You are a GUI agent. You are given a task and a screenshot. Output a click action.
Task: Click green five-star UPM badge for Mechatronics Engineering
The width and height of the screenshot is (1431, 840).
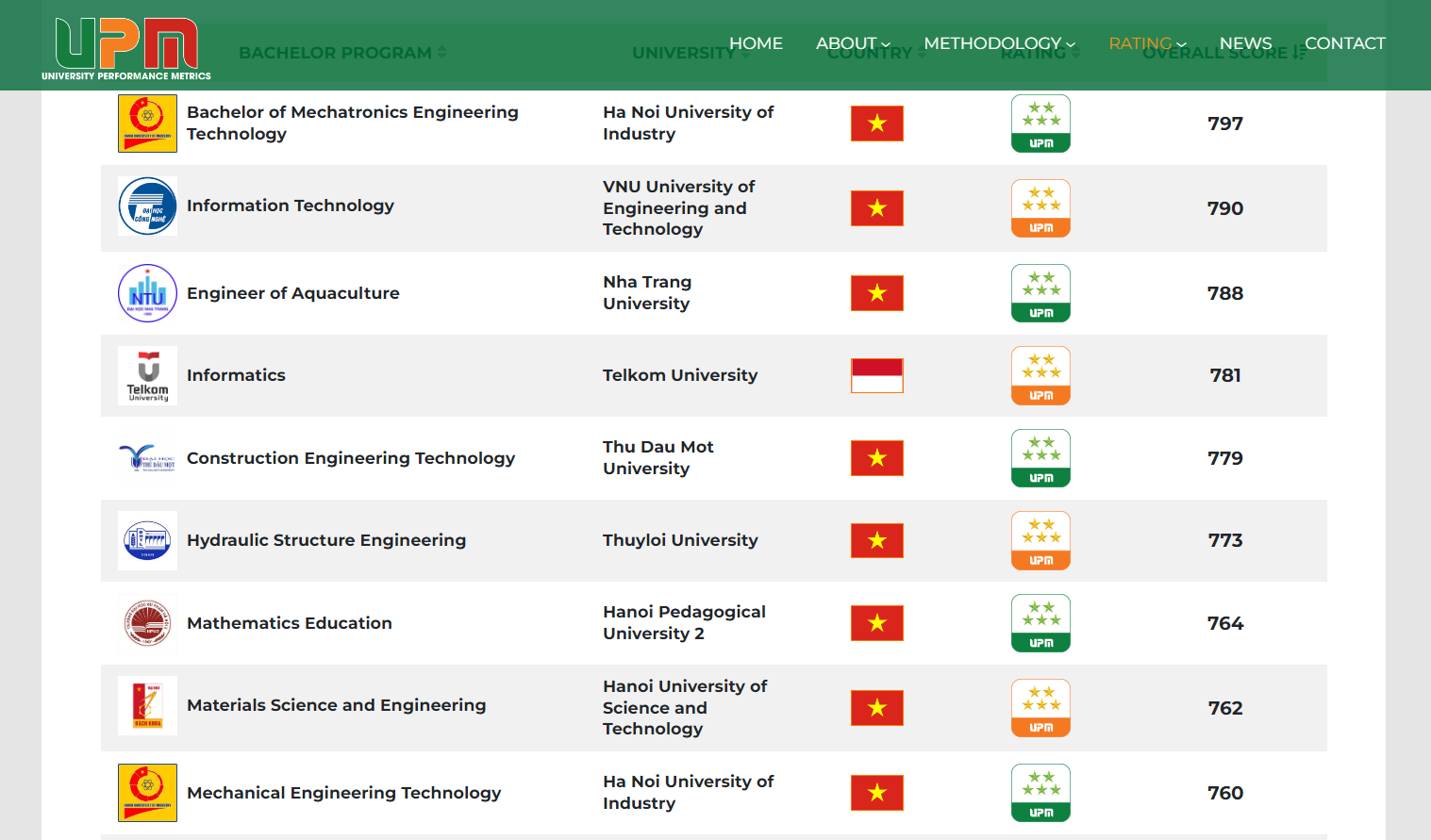click(x=1040, y=124)
